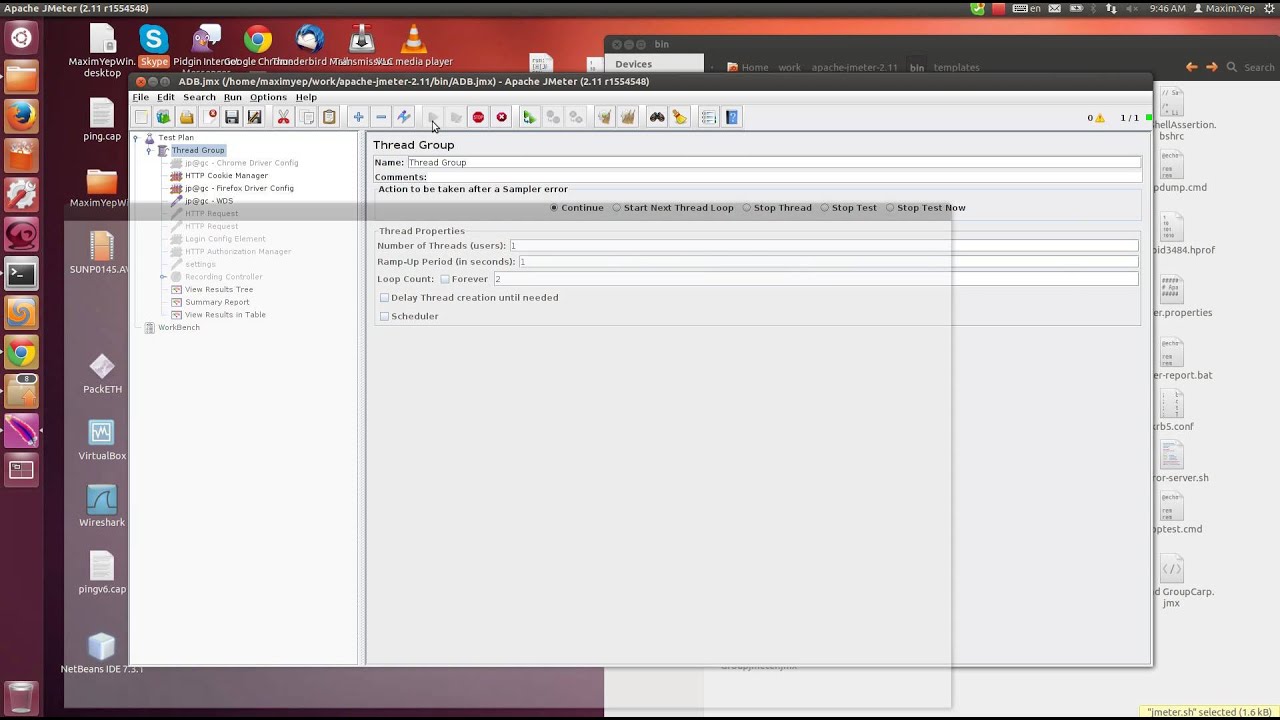
Task: Click the Clear broom icon
Action: [x=604, y=117]
